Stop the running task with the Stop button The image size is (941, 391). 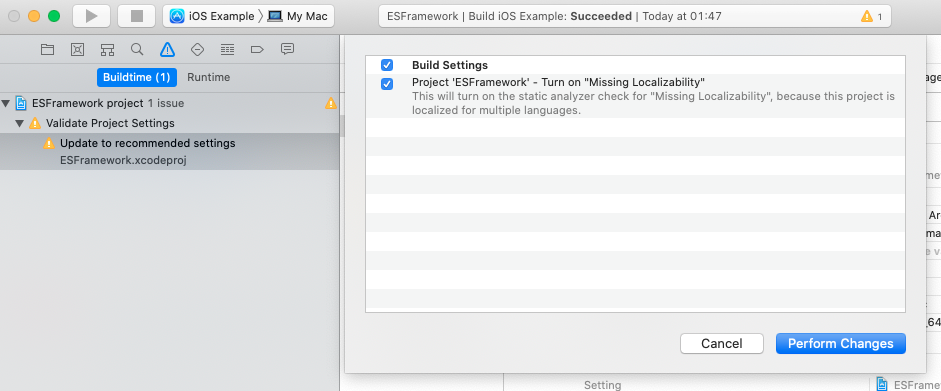click(137, 16)
